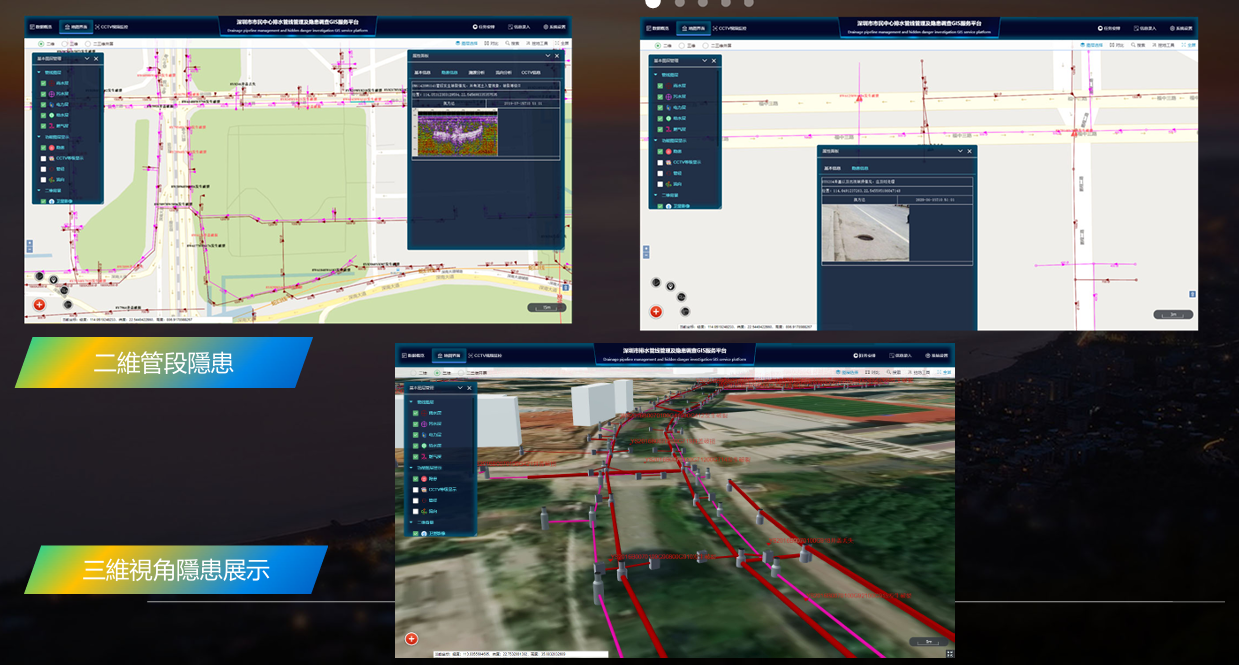This screenshot has width=1239, height=665.
Task: Collapse layer management panel in 3D view
Action: pyautogui.click(x=460, y=387)
